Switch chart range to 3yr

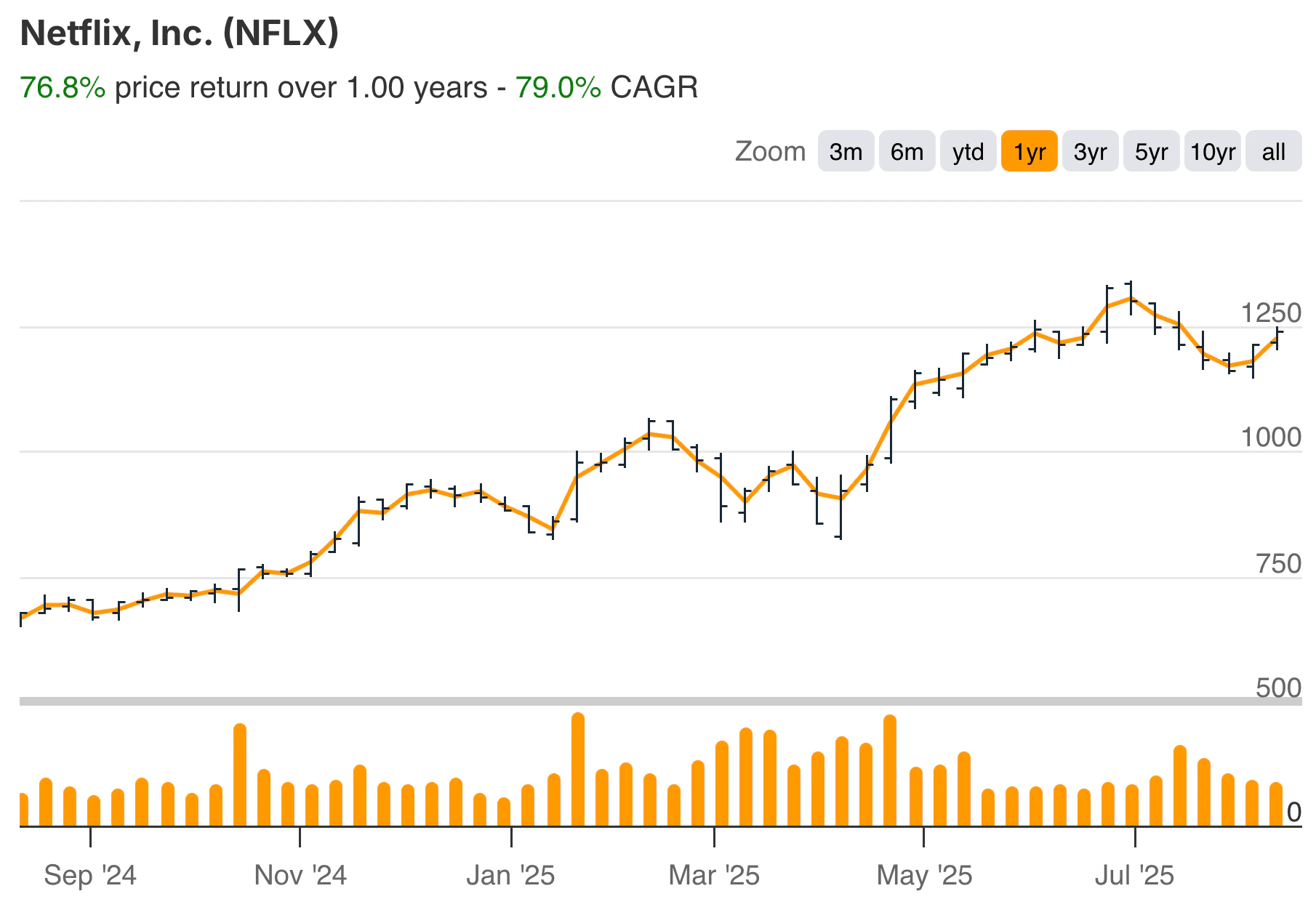point(1090,151)
